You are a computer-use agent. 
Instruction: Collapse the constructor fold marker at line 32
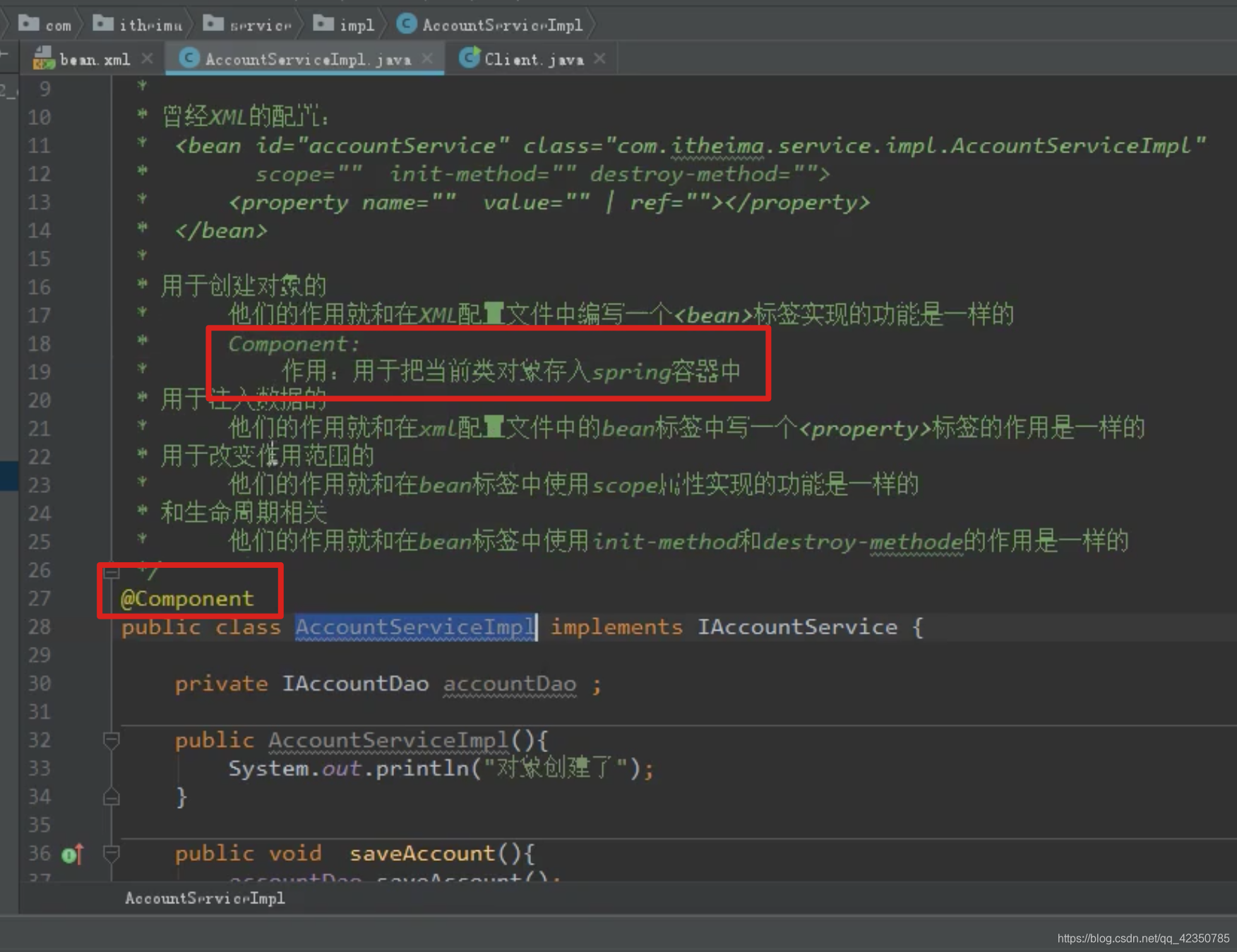tap(111, 740)
